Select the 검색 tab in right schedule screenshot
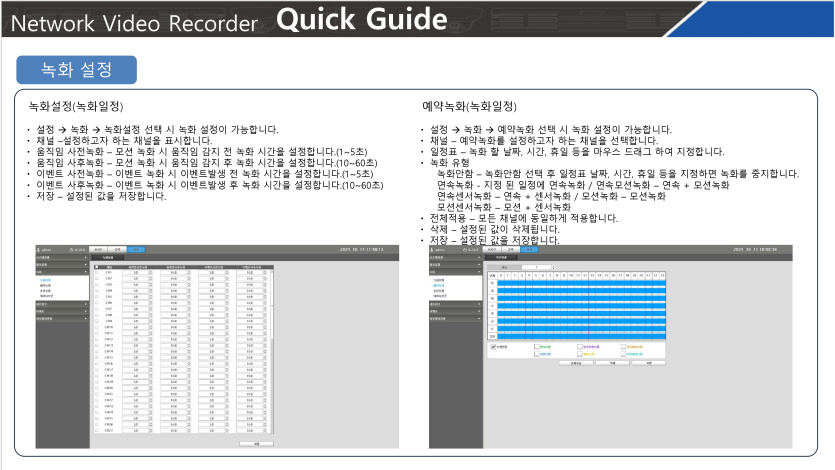Viewport: 835px width, 470px height. [x=512, y=249]
